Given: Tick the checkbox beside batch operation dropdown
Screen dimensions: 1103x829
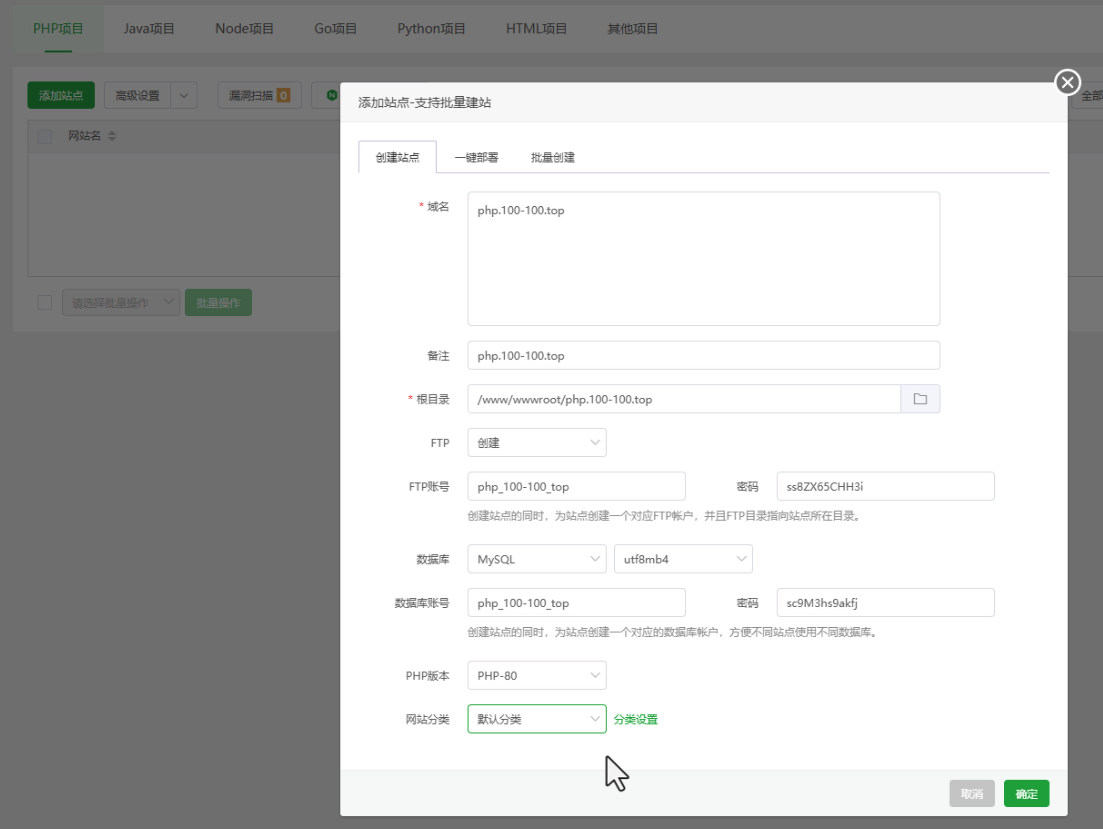Looking at the screenshot, I should click(x=44, y=303).
